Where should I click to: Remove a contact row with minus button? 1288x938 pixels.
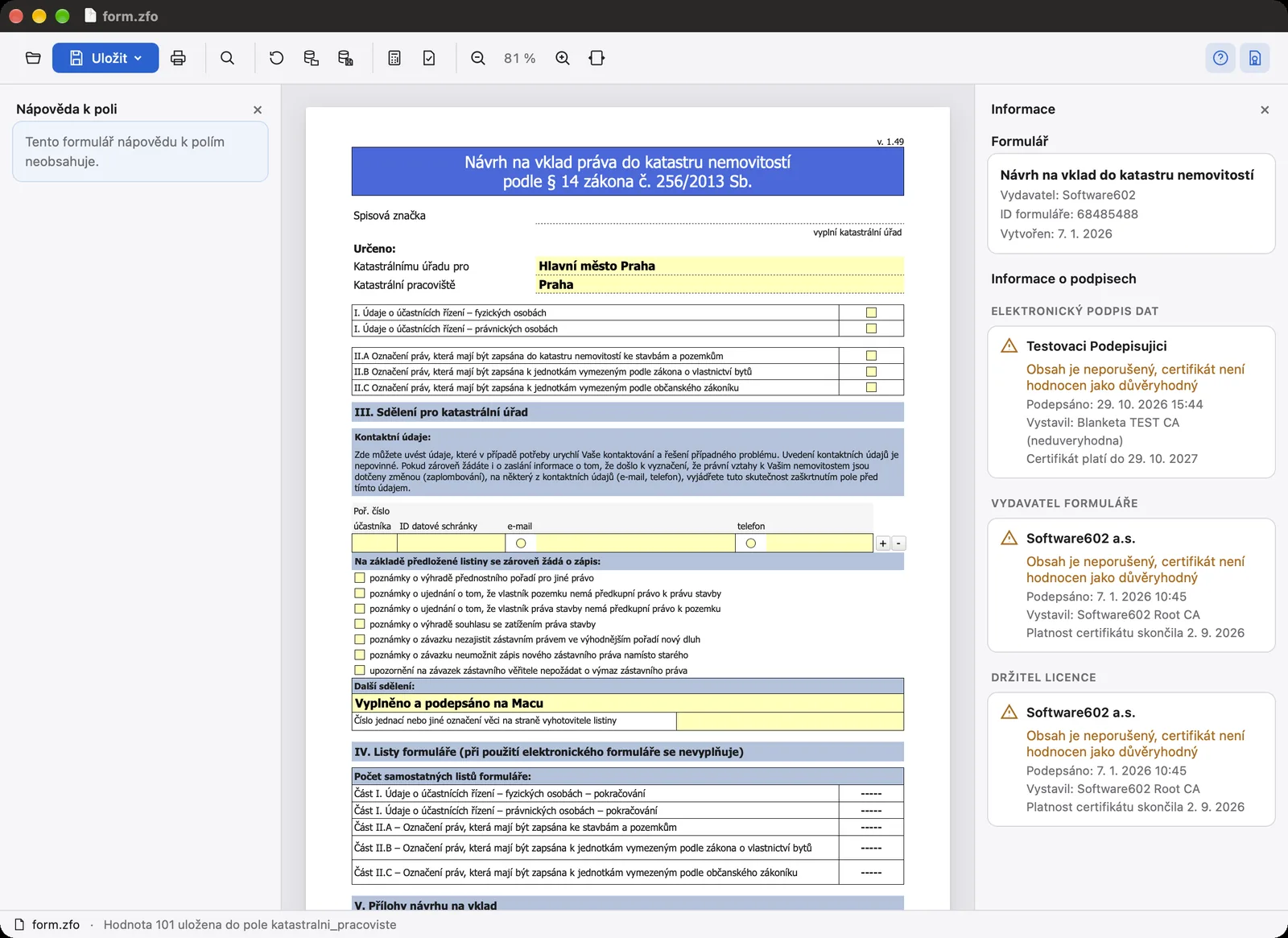[x=899, y=543]
